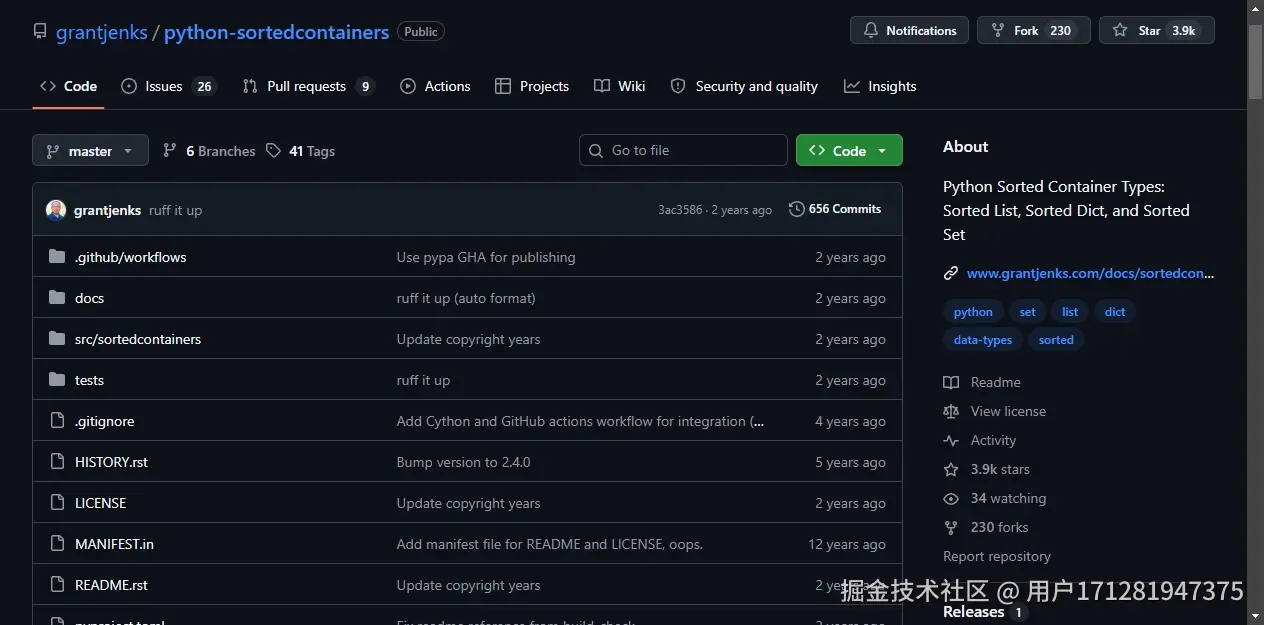This screenshot has height=625, width=1264.
Task: Open the Wiki tab
Action: pos(619,86)
